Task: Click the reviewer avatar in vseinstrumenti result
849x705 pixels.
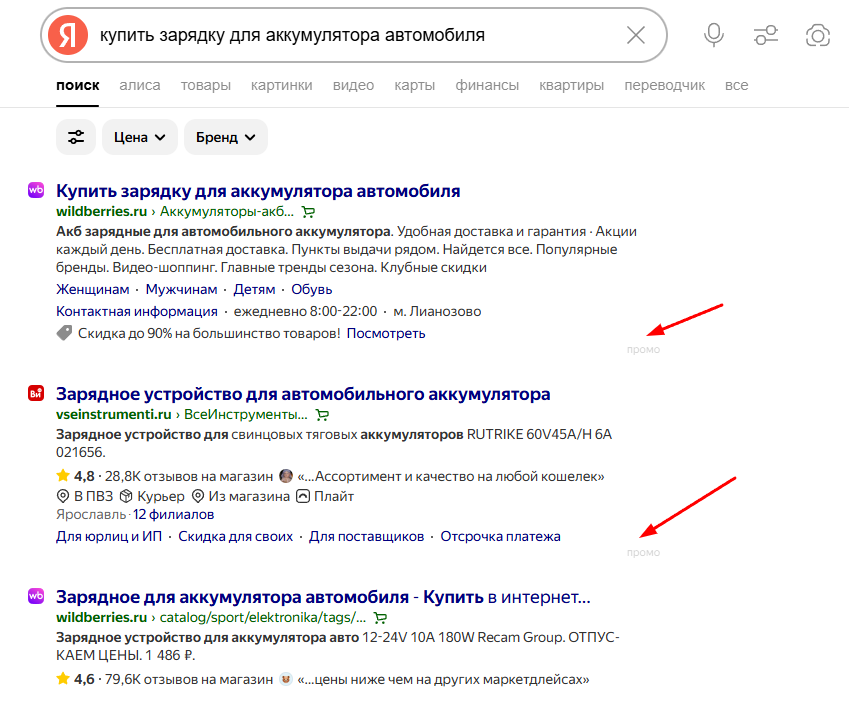Action: [x=286, y=476]
